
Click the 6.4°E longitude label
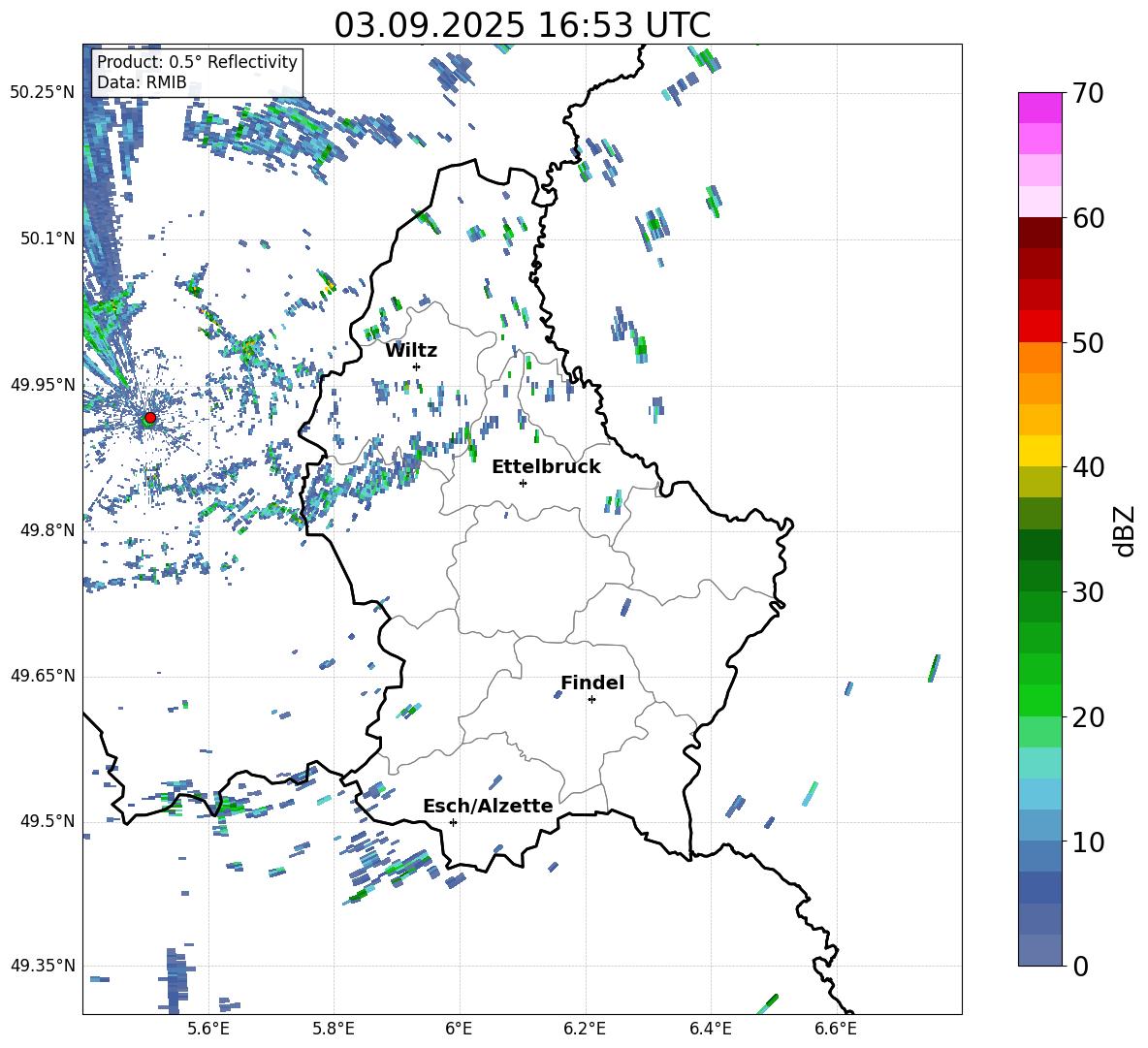[710, 1029]
